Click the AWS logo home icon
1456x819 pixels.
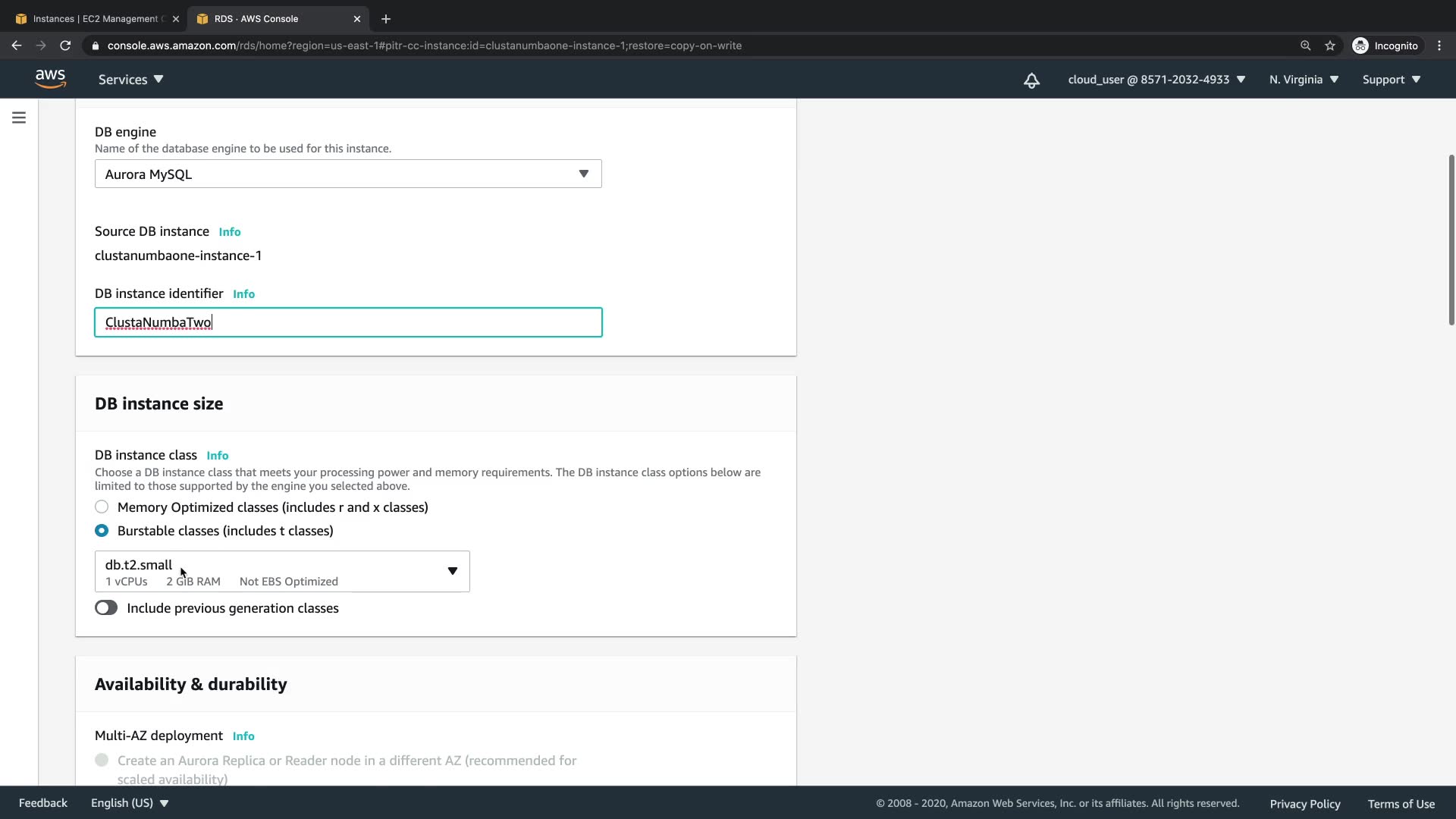50,79
